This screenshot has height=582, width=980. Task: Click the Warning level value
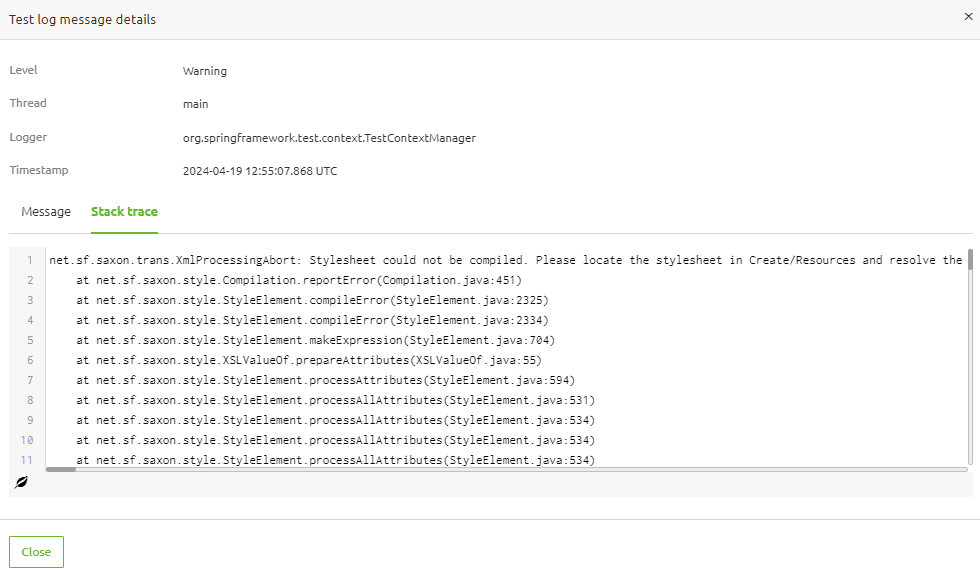click(x=205, y=71)
